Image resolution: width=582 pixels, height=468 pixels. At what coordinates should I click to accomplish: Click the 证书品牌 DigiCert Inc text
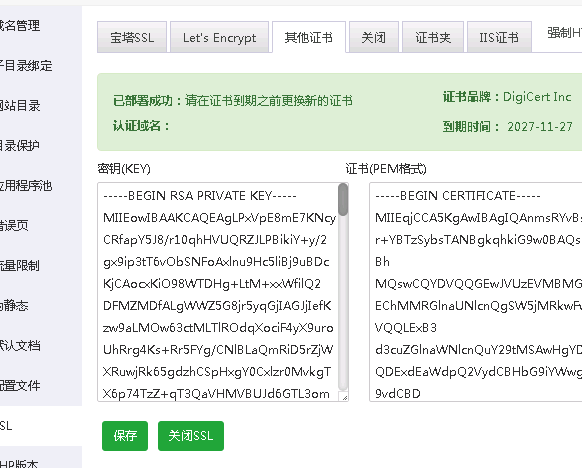(x=507, y=97)
